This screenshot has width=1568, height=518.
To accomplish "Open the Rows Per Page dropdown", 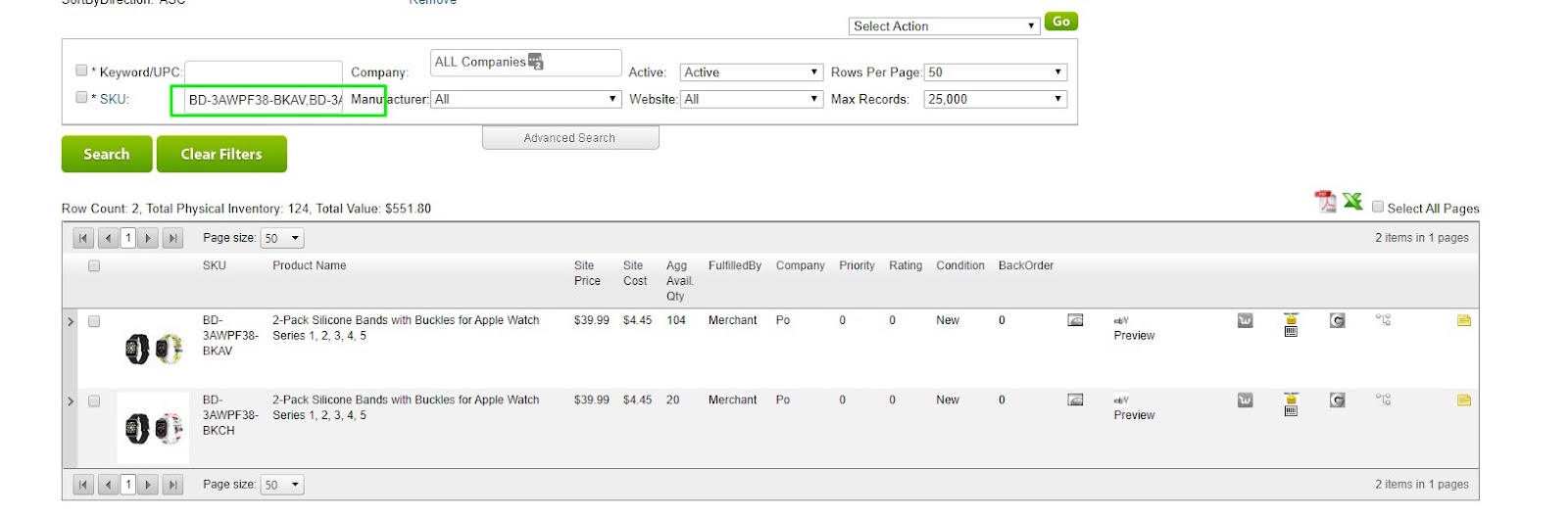I will 996,72.
